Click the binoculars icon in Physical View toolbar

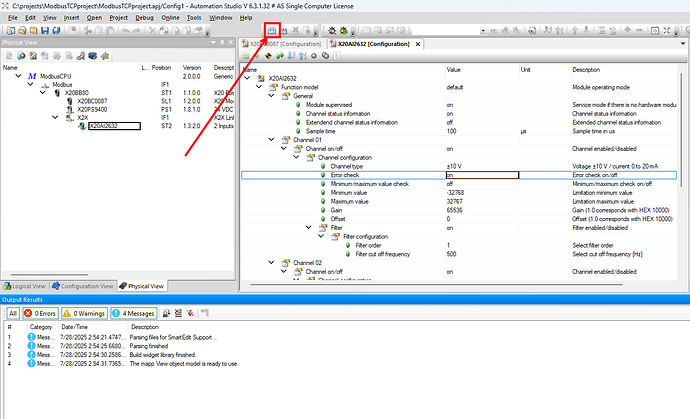[81, 56]
